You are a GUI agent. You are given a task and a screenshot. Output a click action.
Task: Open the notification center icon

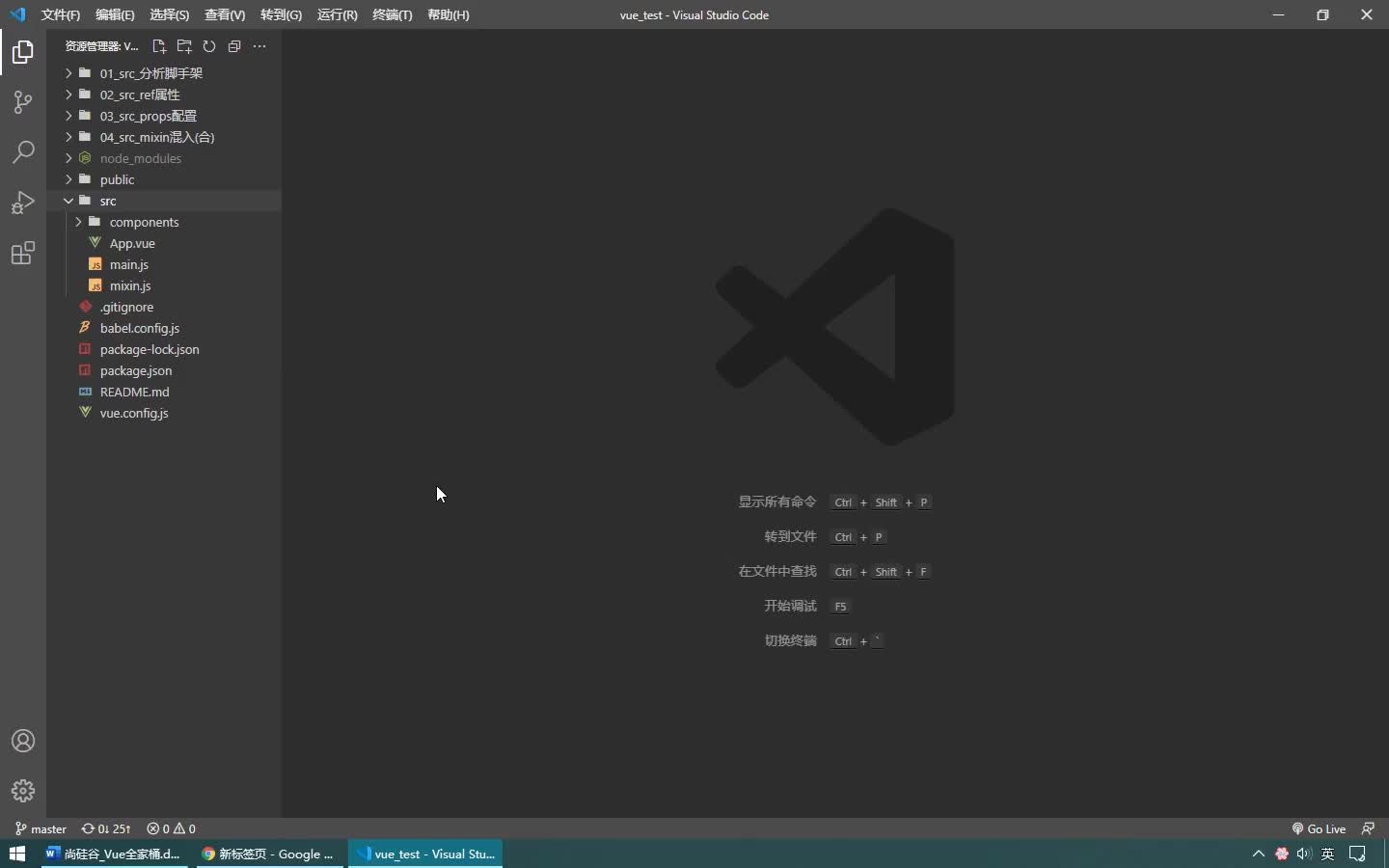[1358, 854]
